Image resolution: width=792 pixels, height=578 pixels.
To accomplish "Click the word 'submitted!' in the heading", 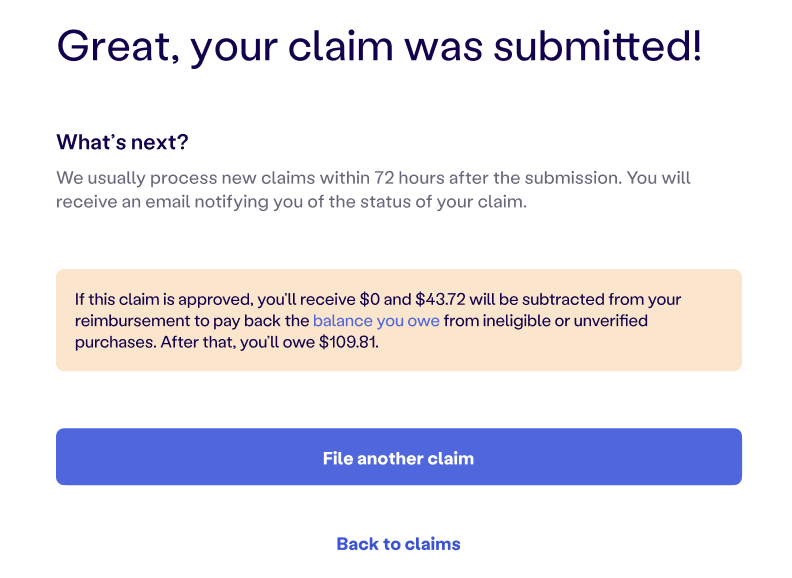I will coord(600,45).
